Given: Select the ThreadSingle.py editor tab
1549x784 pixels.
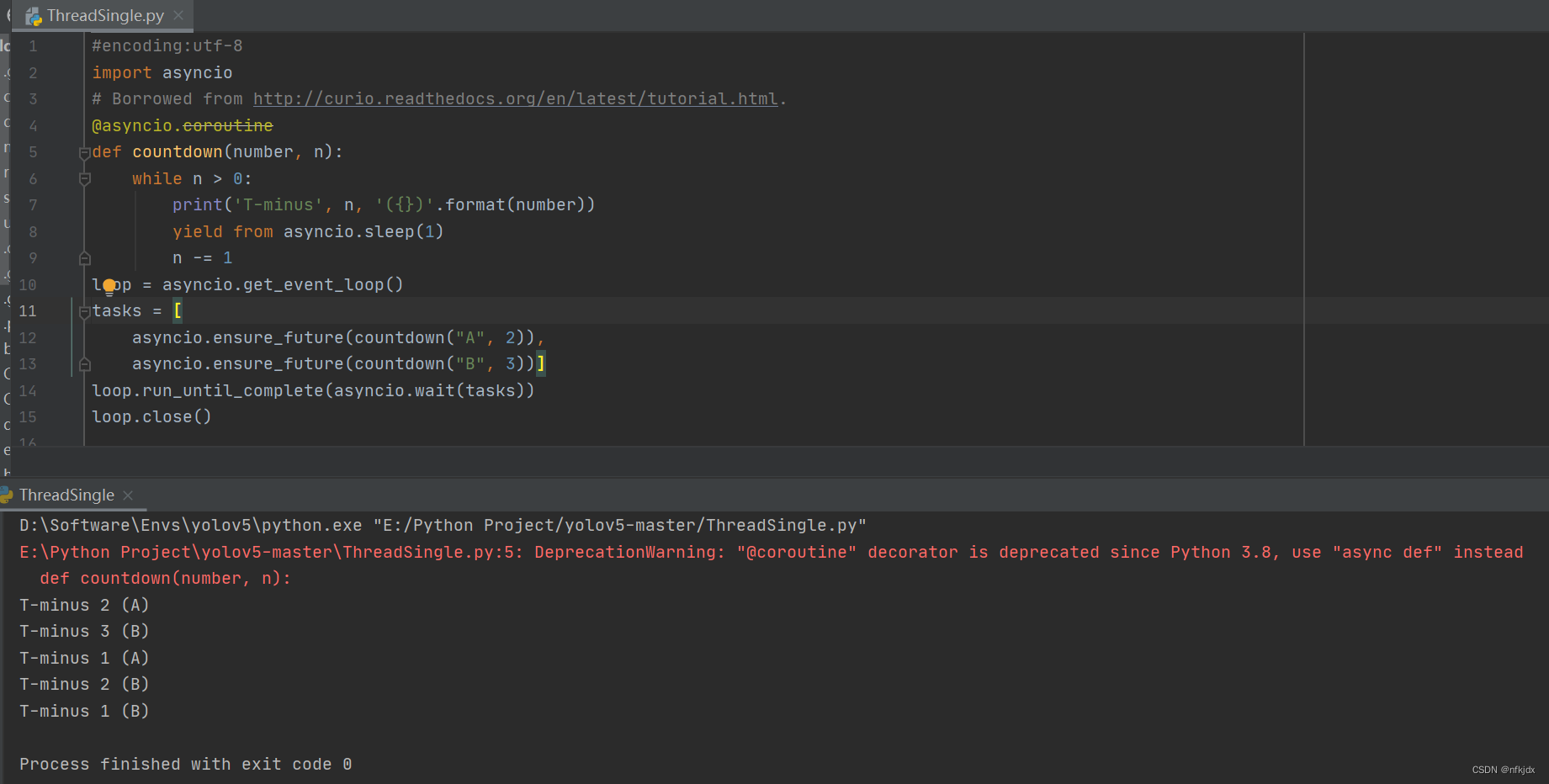Looking at the screenshot, I should pyautogui.click(x=103, y=15).
